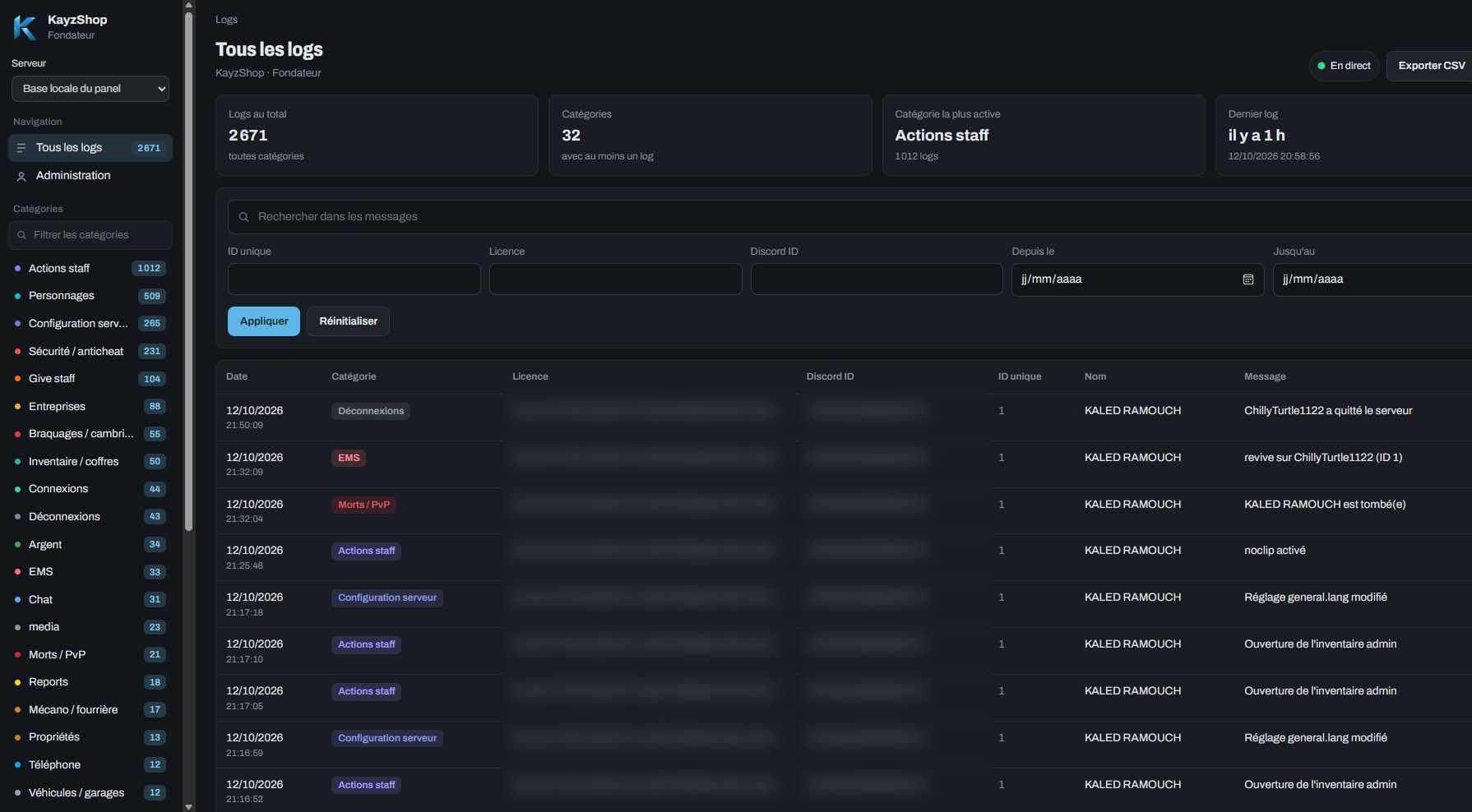Focus the ID unique input field
The width and height of the screenshot is (1472, 812).
click(354, 279)
